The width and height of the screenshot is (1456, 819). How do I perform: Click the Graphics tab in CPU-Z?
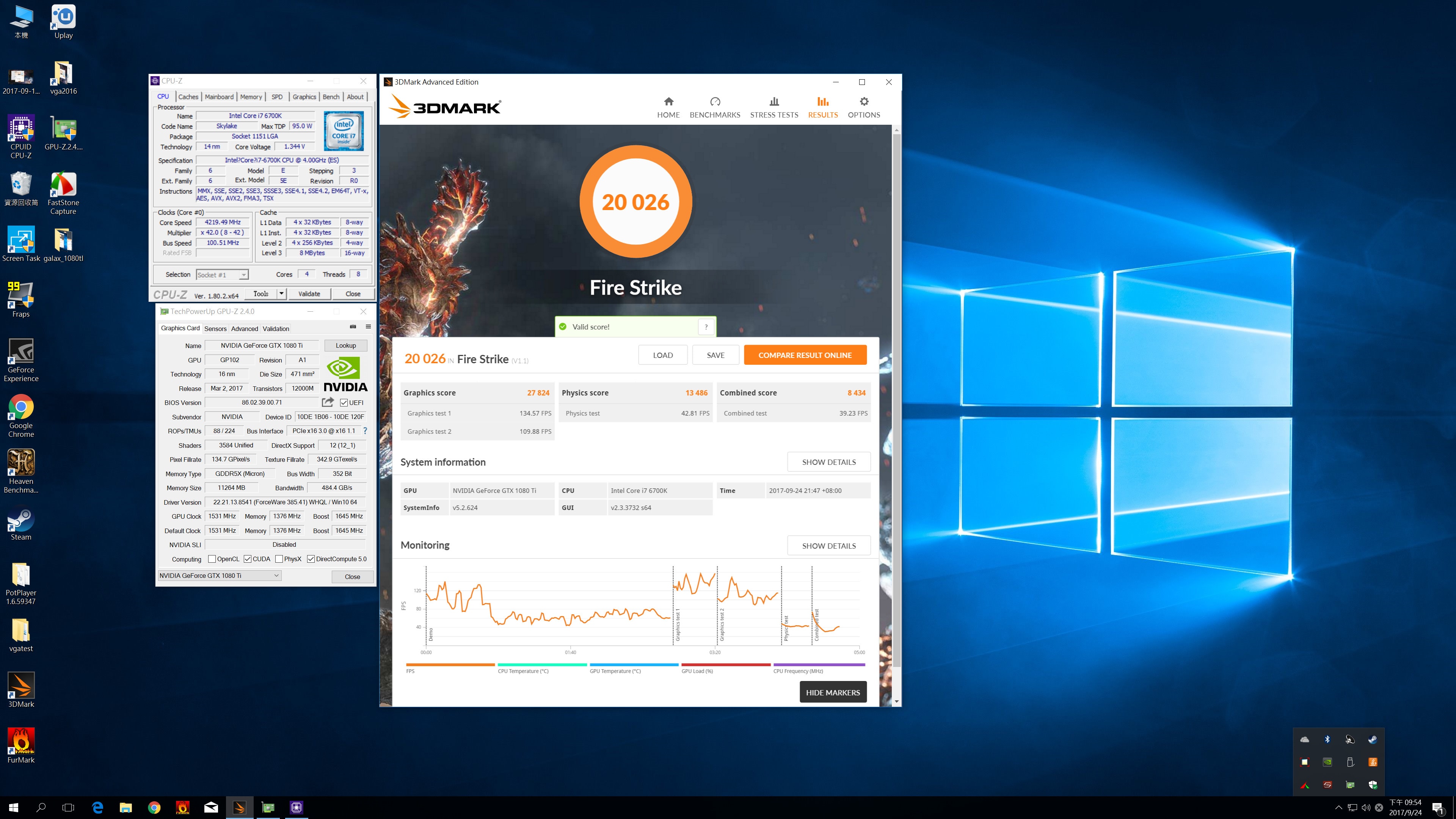tap(304, 97)
